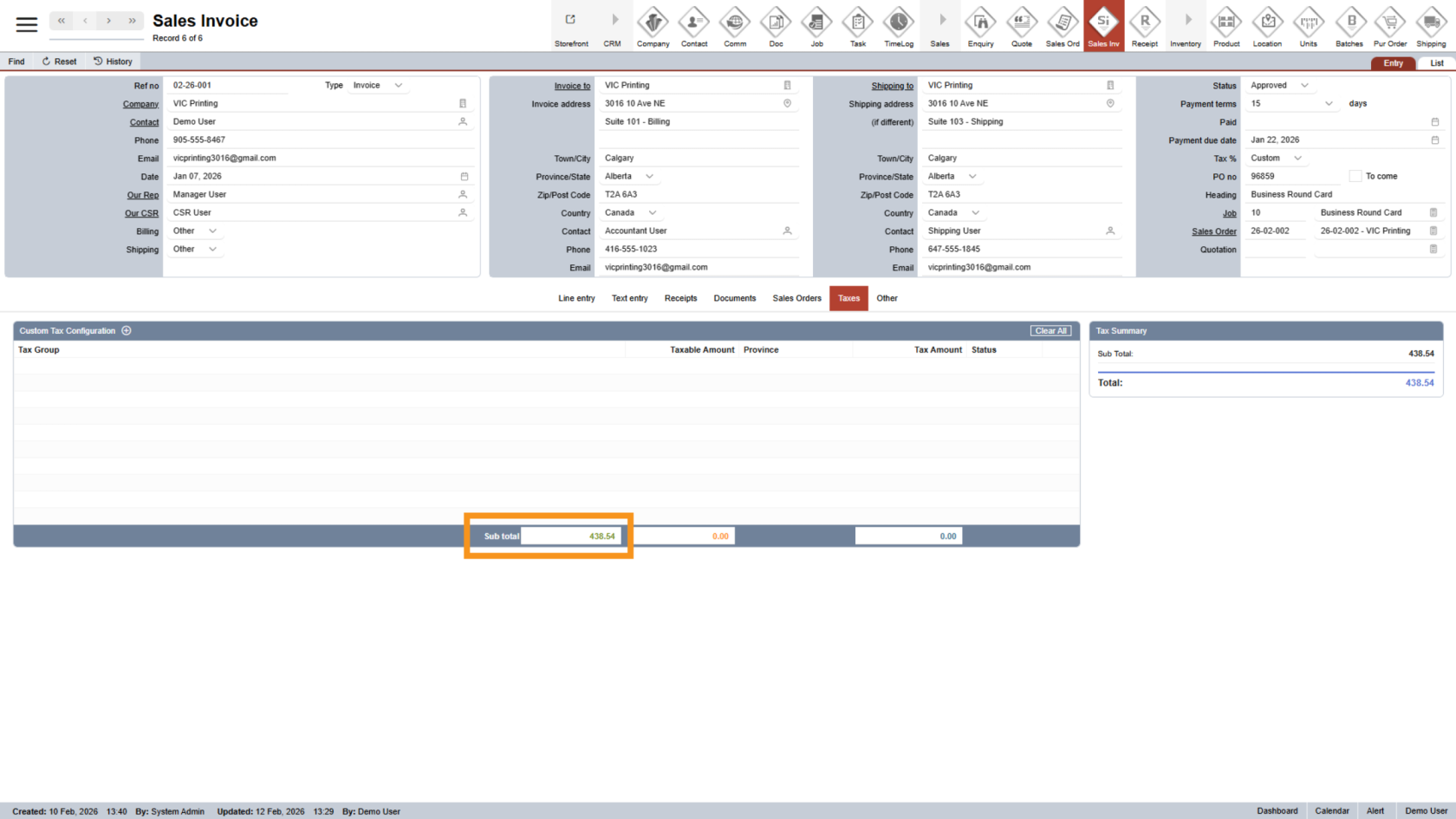Open the hamburger main menu
Screen dimensions: 1456x819
(27, 24)
